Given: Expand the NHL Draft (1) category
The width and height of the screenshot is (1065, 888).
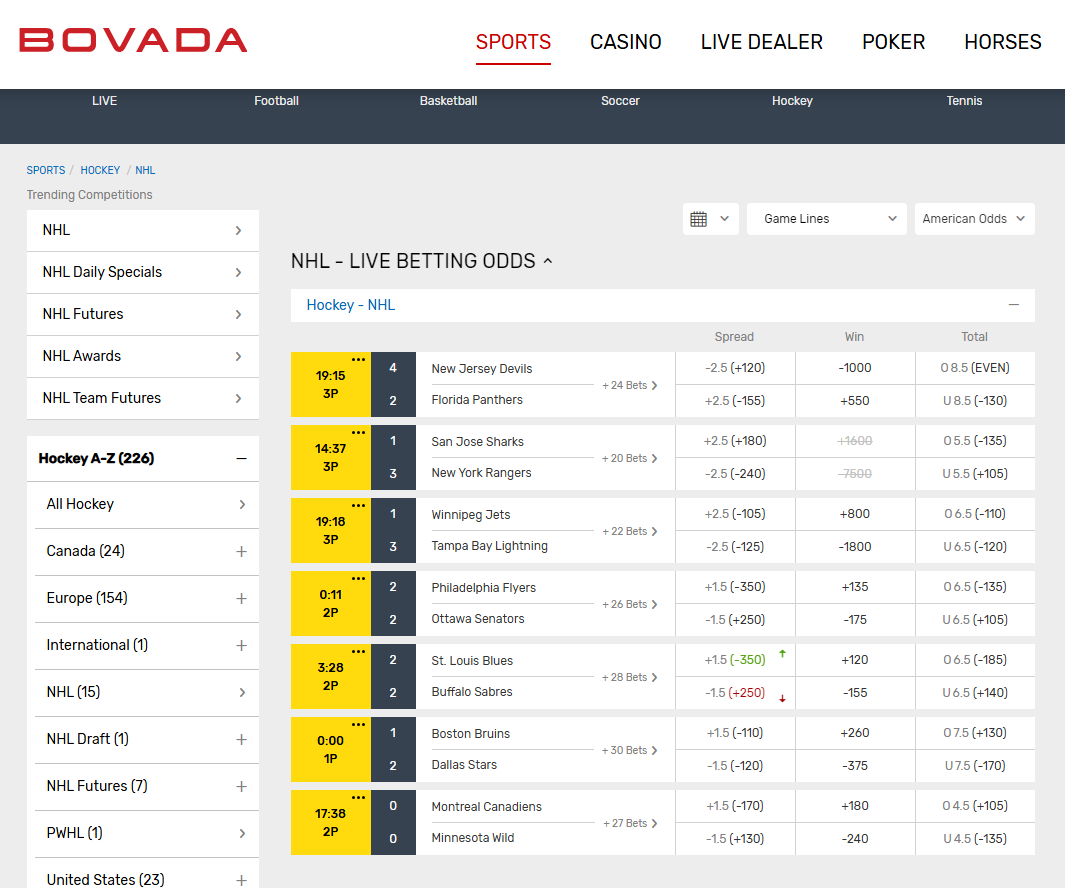Looking at the screenshot, I should pos(241,739).
